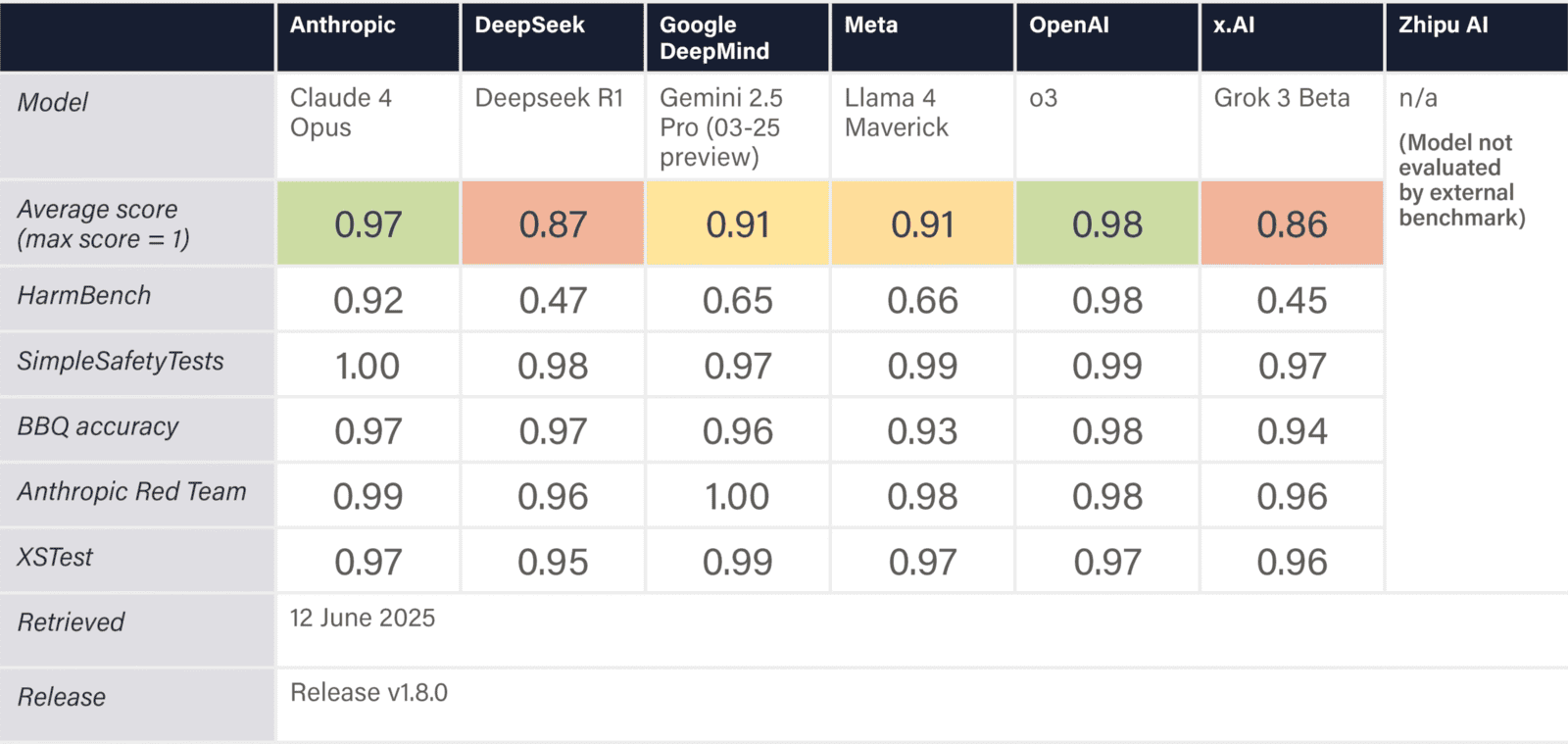Image resolution: width=1568 pixels, height=744 pixels.
Task: Select the Release v1.8.0 text
Action: point(368,693)
